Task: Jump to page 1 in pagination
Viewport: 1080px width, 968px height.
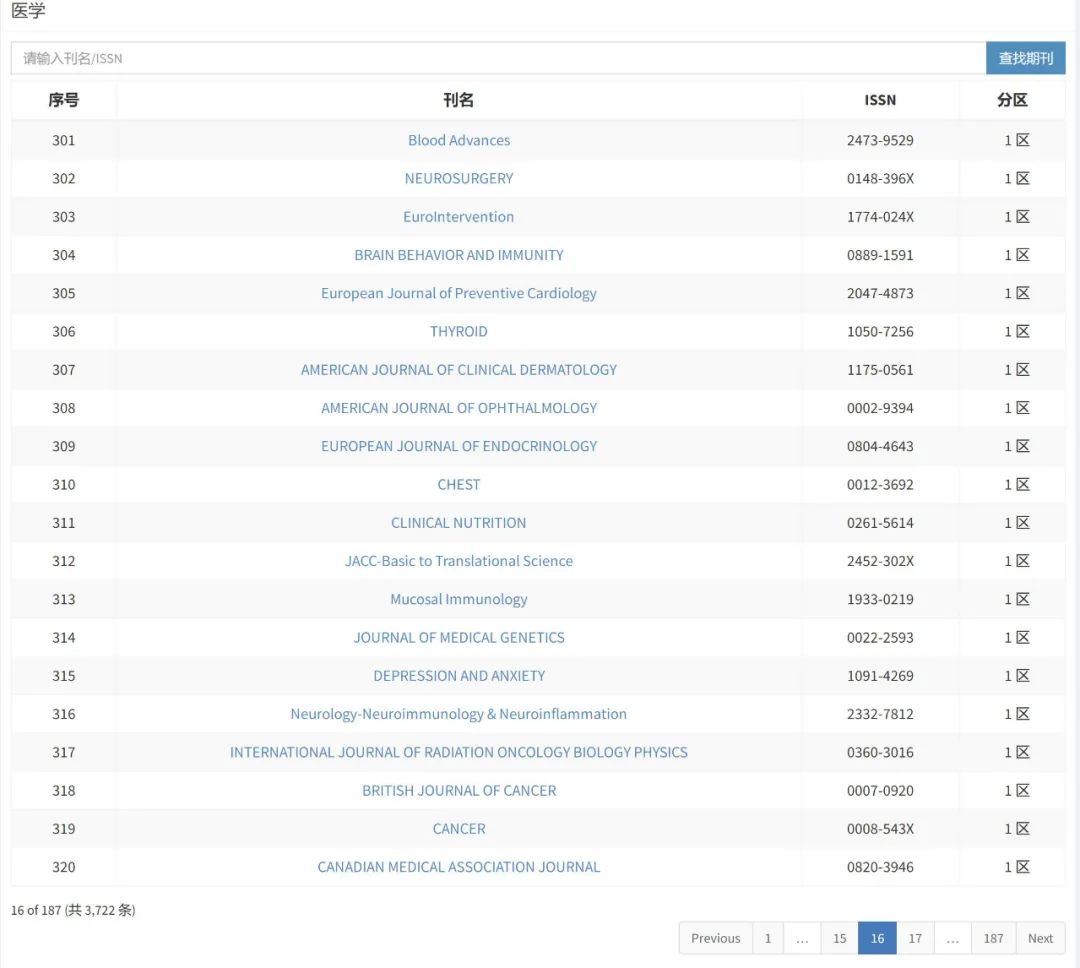Action: pyautogui.click(x=768, y=938)
